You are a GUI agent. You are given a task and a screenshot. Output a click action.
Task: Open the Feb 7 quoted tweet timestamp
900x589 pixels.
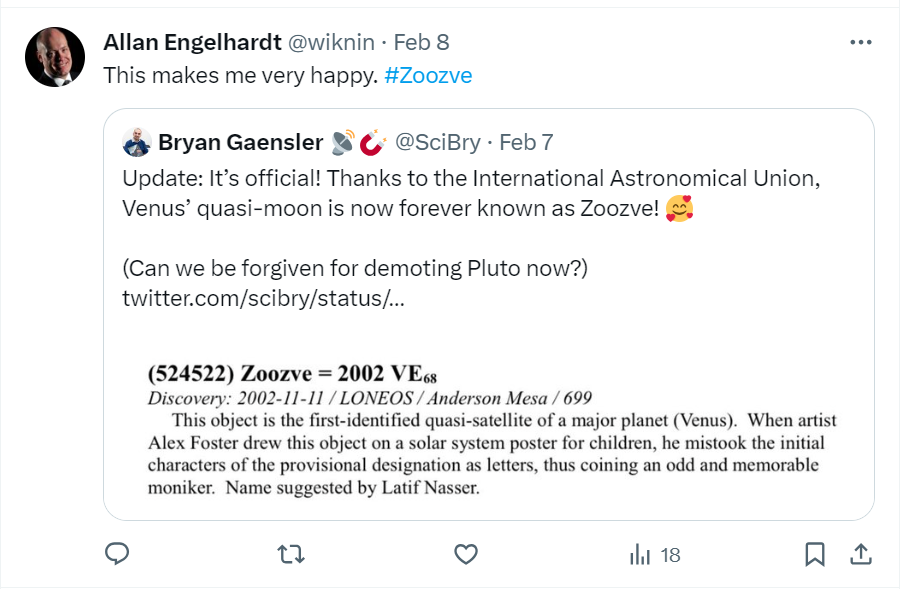tap(526, 142)
